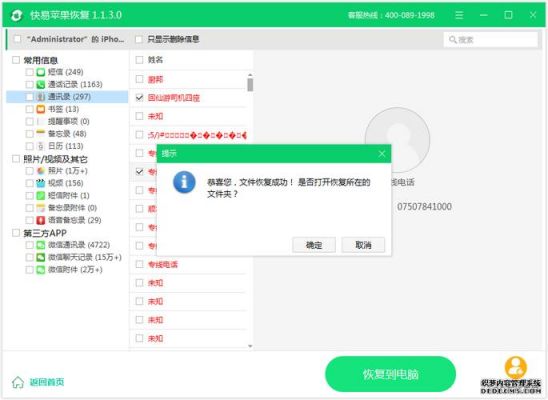
Task: Click 回仙游司机四座 contact name
Action: pos(174,98)
